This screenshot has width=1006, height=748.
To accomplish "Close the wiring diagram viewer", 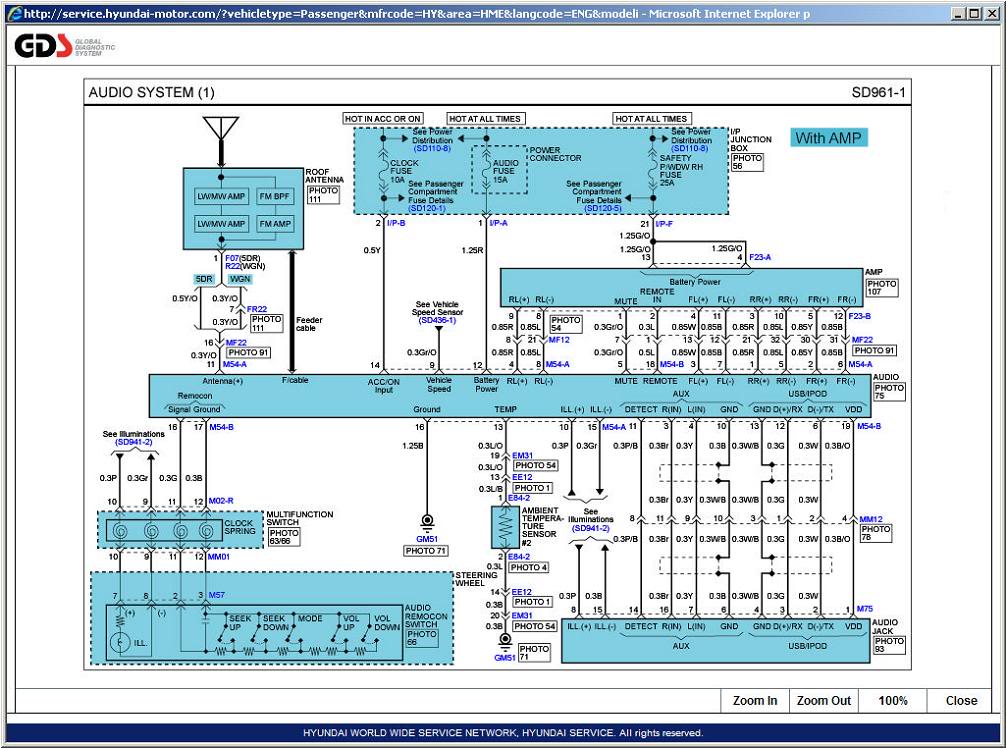I will click(961, 701).
